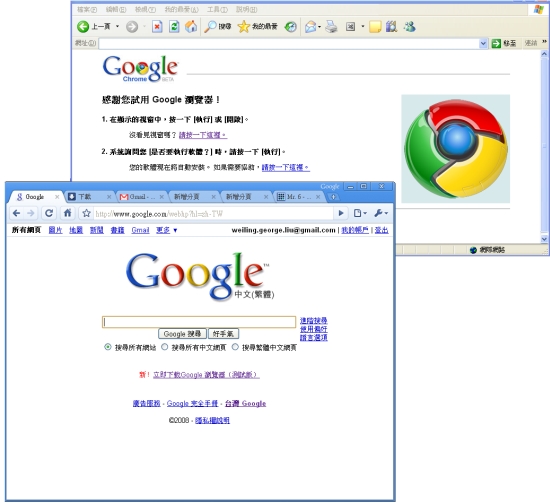Open the Gmail link in Google navigation
Screen dimensions: 550x503
click(x=140, y=230)
